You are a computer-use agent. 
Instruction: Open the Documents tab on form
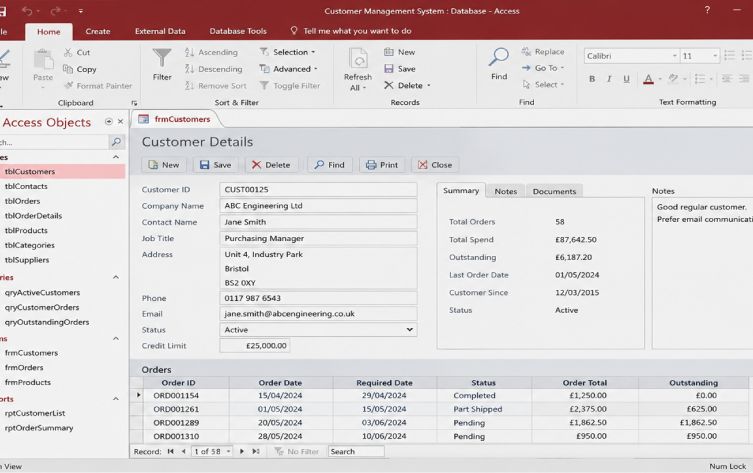(554, 191)
